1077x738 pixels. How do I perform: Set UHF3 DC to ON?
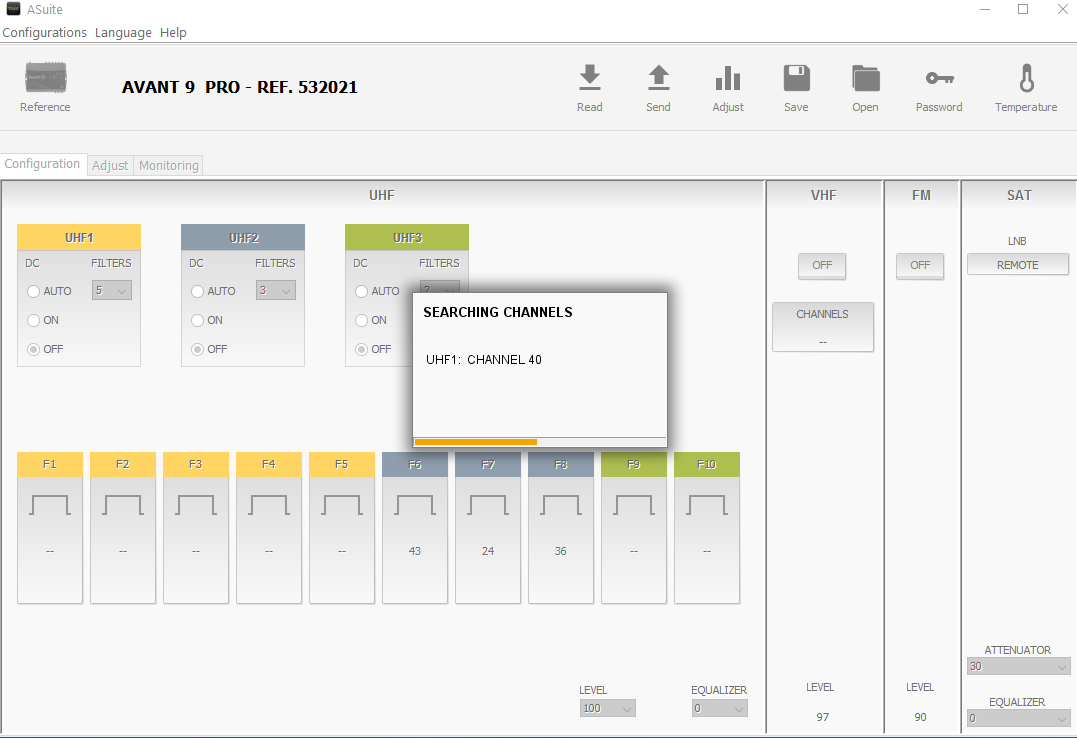361,320
